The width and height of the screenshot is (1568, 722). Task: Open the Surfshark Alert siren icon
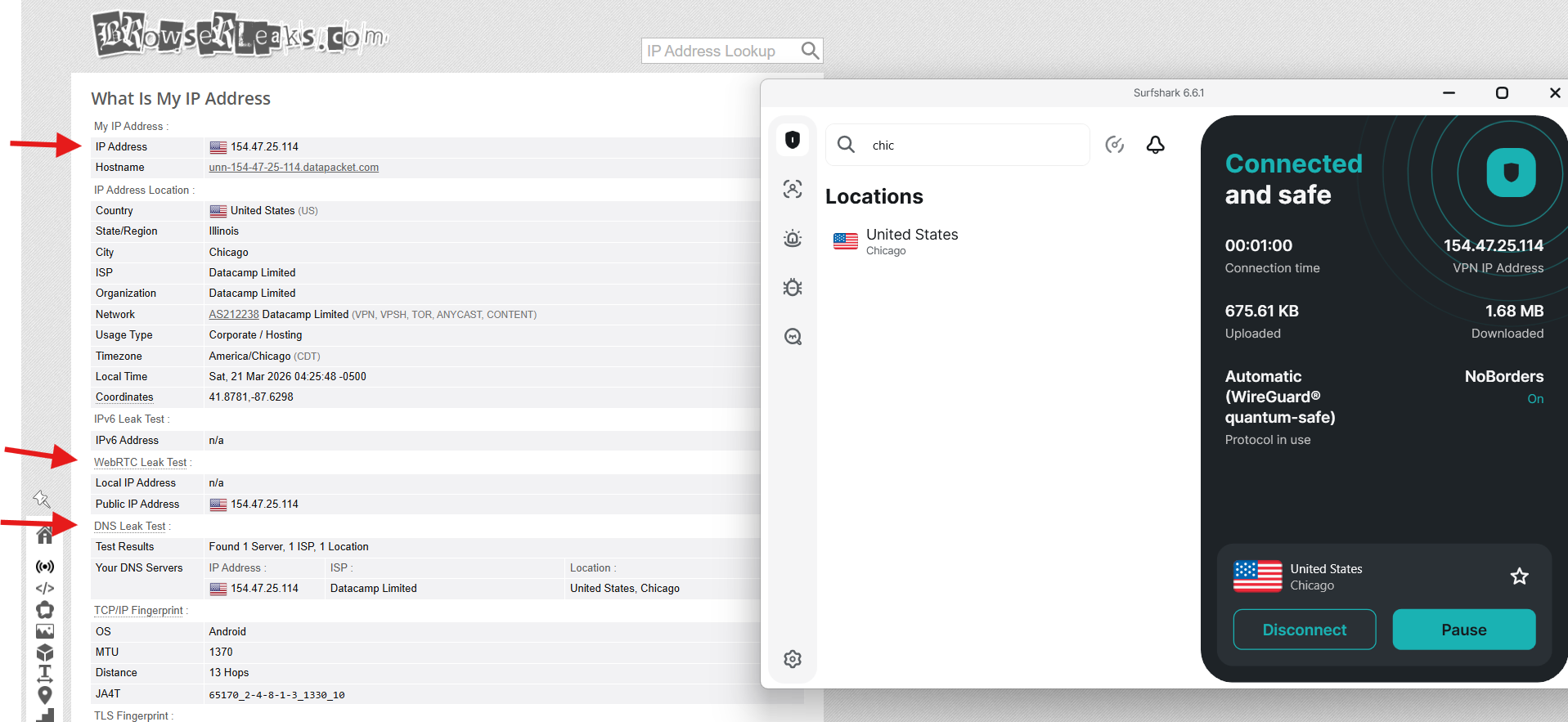click(792, 238)
